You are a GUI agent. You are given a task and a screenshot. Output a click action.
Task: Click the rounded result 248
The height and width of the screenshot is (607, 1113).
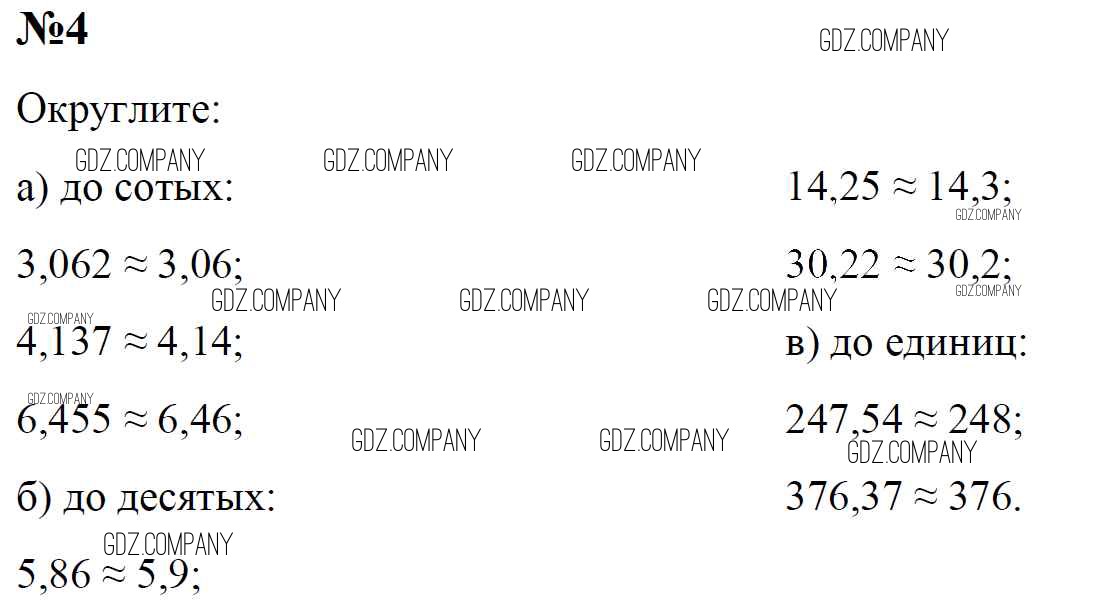[x=985, y=419]
